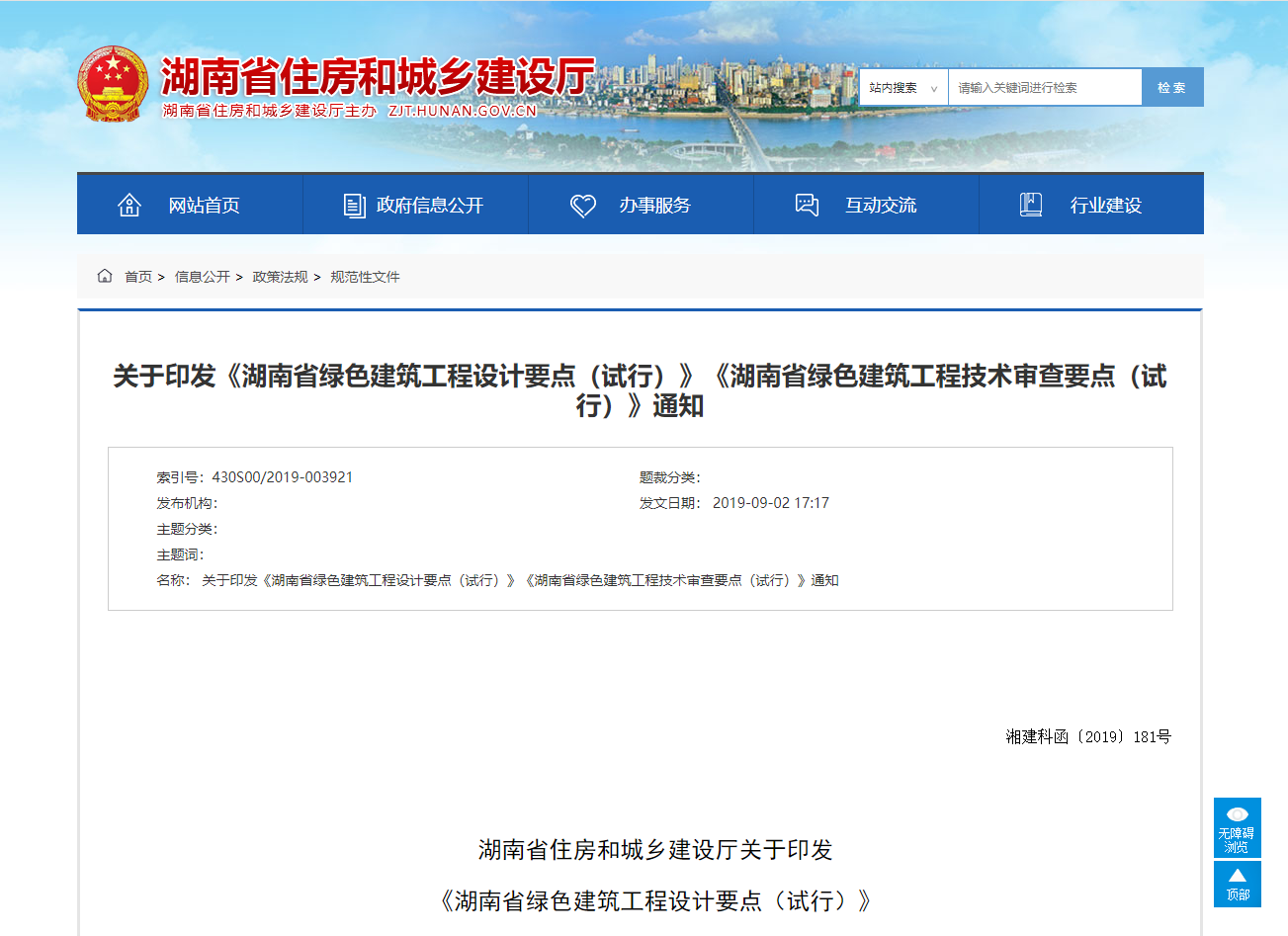Viewport: 1288px width, 936px height.
Task: Click the document icon beside 政府信息公开
Action: 354,206
